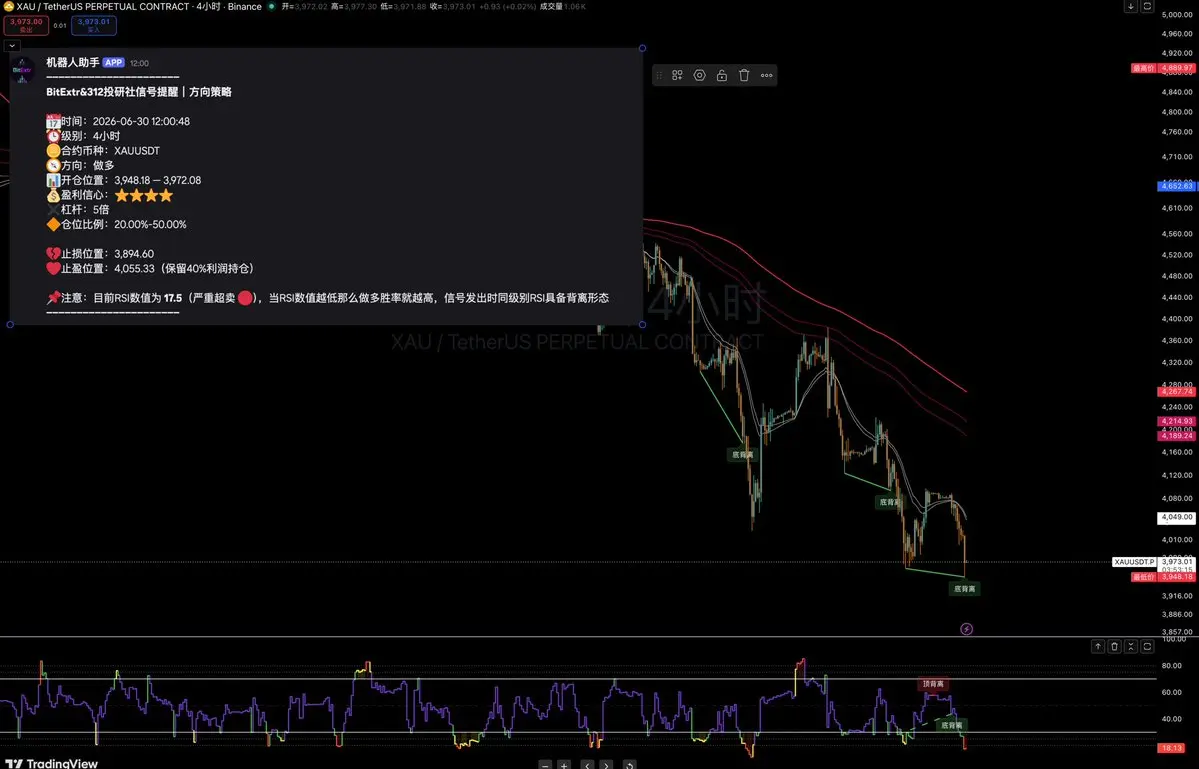Zoom out chart with minus button
Screen dimensions: 1199x769
(x=545, y=764)
